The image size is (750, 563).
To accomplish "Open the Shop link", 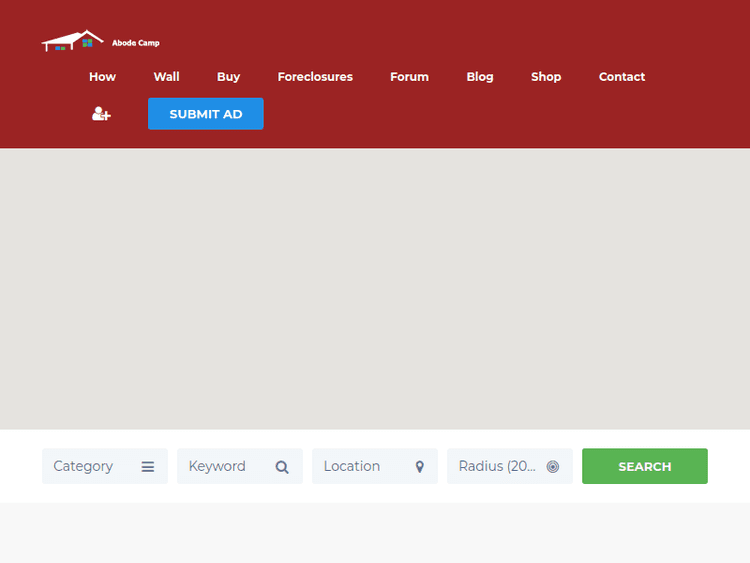I will 546,77.
